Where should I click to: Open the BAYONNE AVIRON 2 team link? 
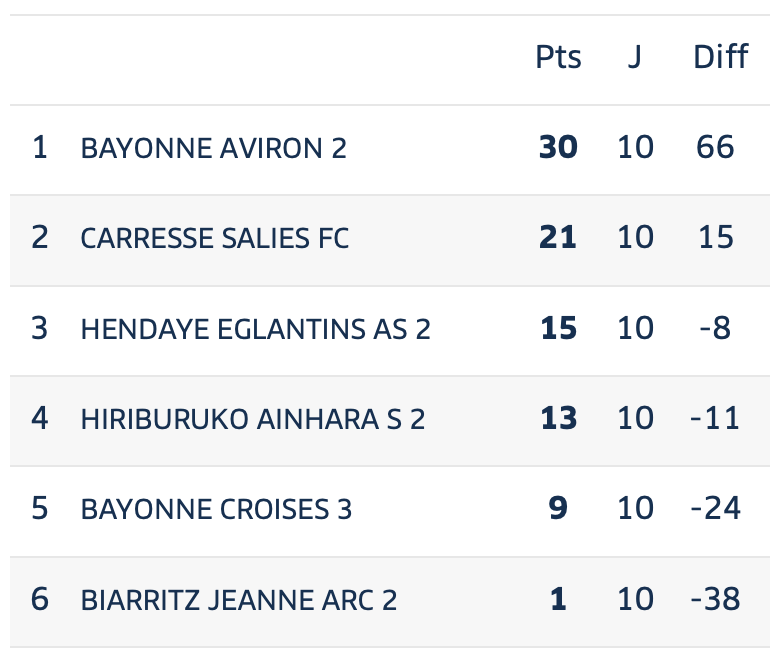click(x=213, y=148)
